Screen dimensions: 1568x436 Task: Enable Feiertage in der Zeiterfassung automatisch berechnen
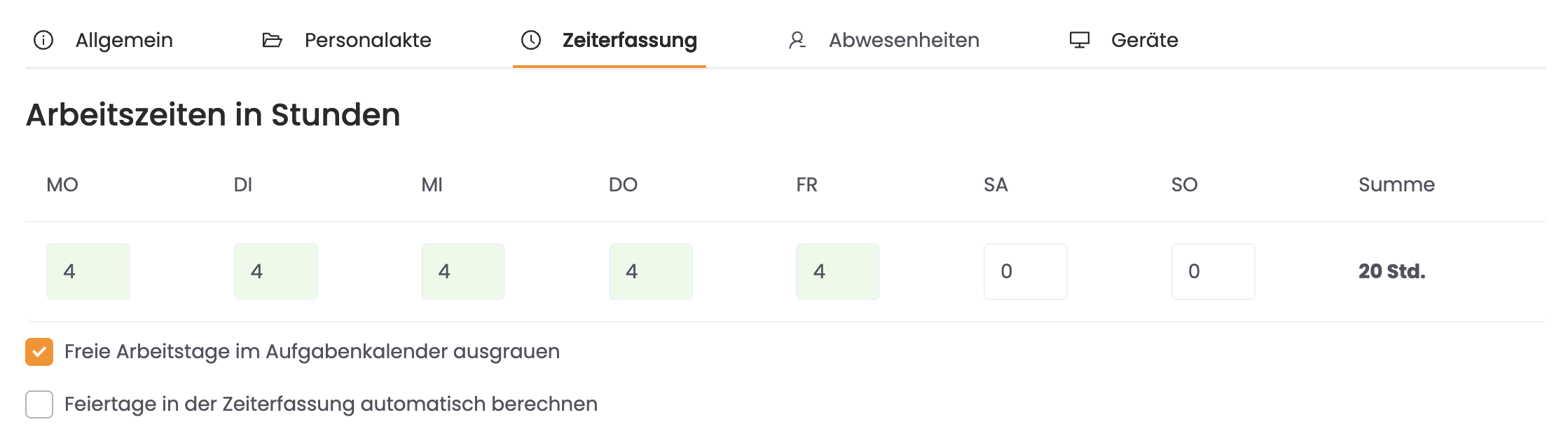(39, 404)
